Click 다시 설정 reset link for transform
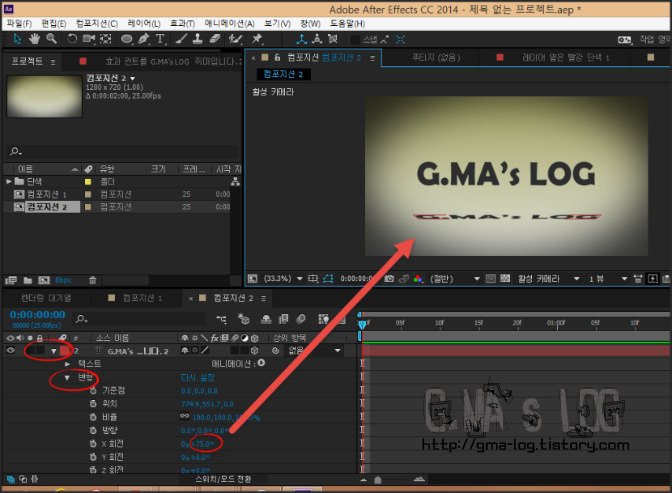The width and height of the screenshot is (672, 493). pos(198,378)
